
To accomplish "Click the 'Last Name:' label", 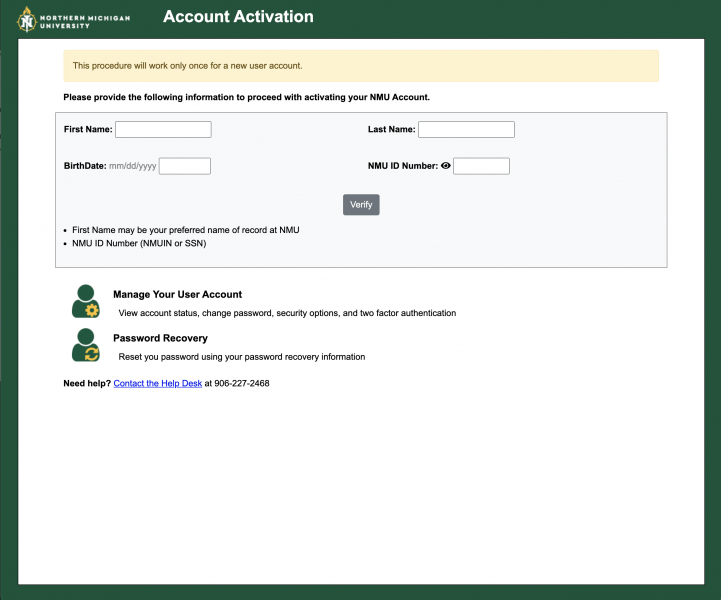I will (392, 130).
